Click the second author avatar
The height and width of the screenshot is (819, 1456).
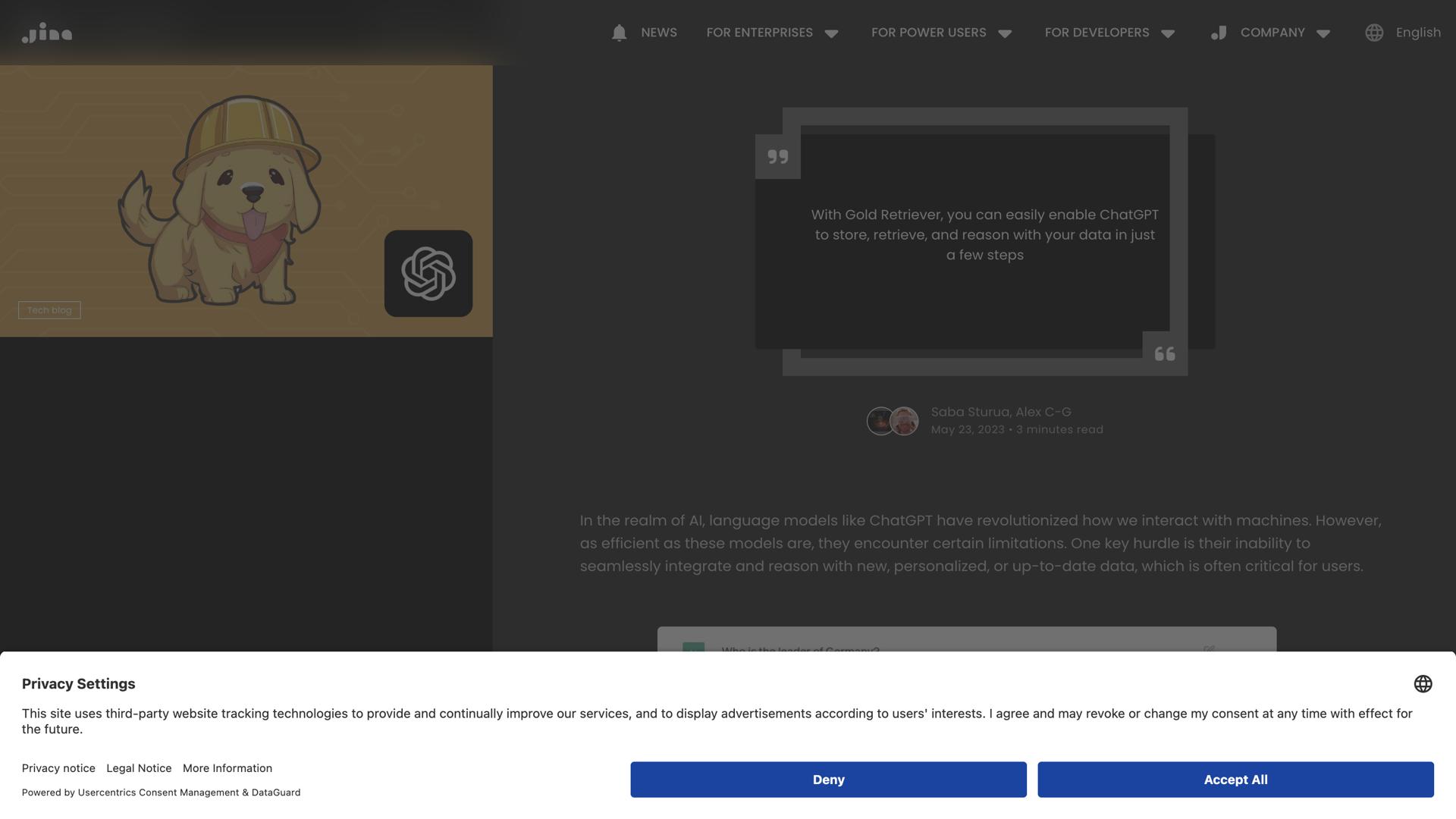click(x=905, y=421)
